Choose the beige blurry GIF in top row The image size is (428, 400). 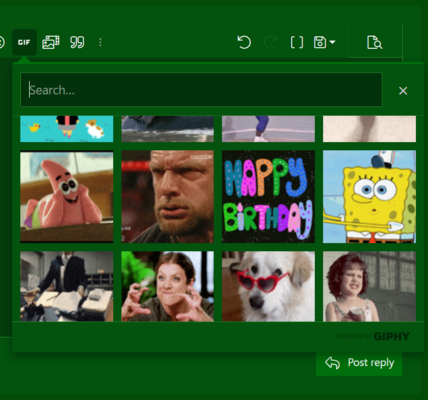click(369, 129)
